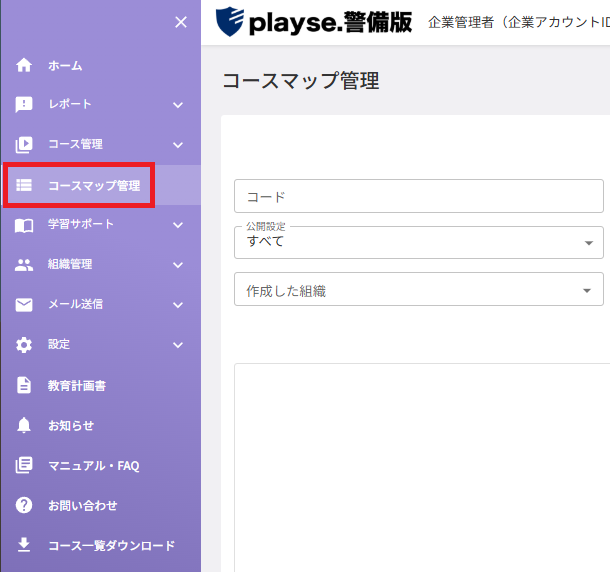Expand the コース管理 submenu chevron
Image resolution: width=610 pixels, height=572 pixels.
[x=178, y=145]
